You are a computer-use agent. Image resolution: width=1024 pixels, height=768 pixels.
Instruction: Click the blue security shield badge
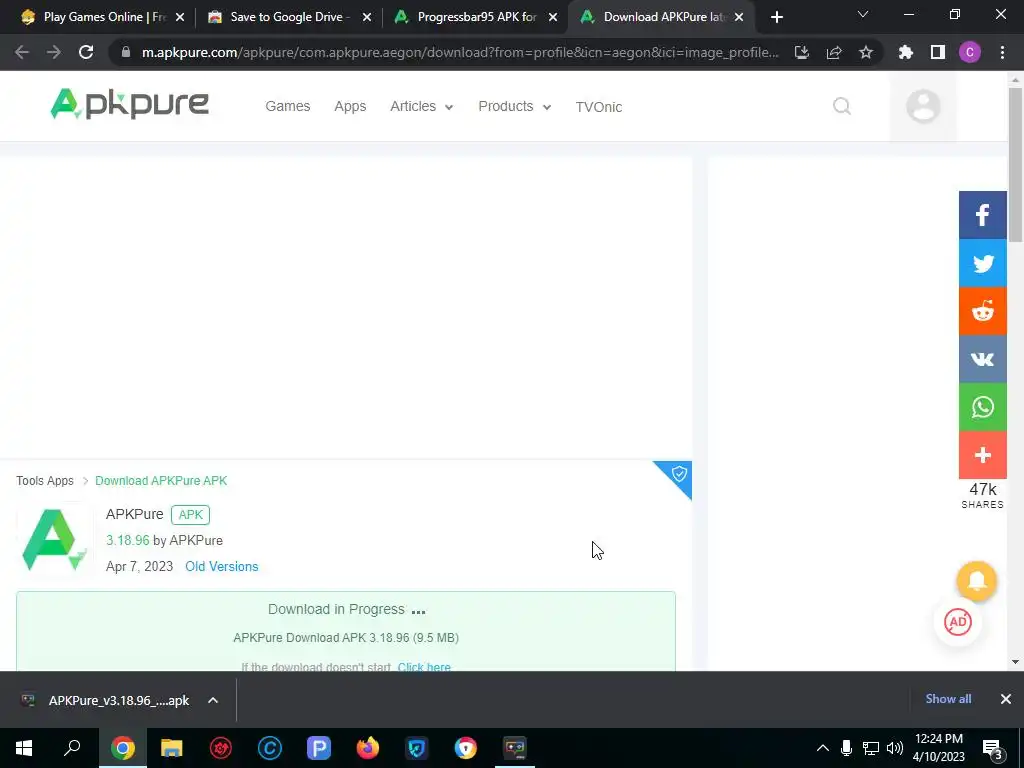point(678,475)
